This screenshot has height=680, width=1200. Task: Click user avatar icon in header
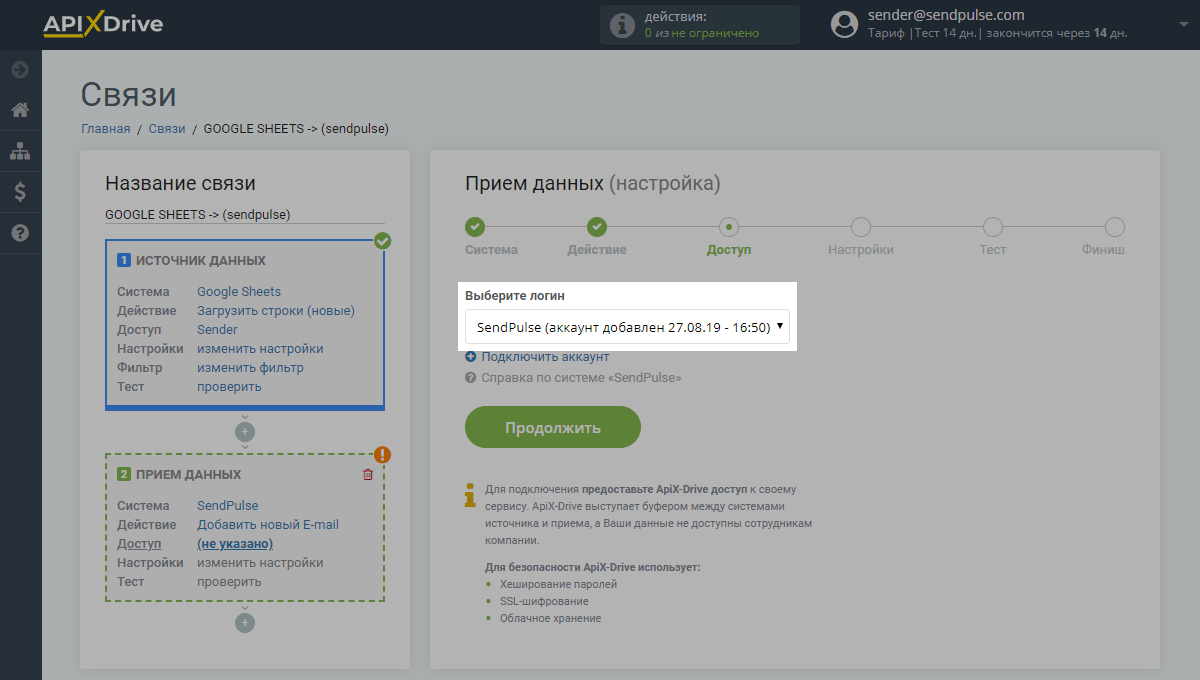(845, 24)
